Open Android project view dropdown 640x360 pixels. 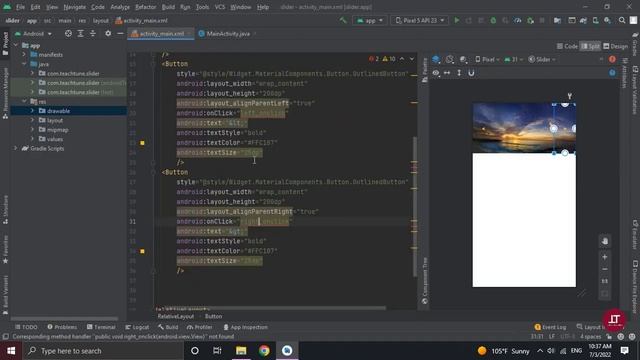[x=33, y=33]
